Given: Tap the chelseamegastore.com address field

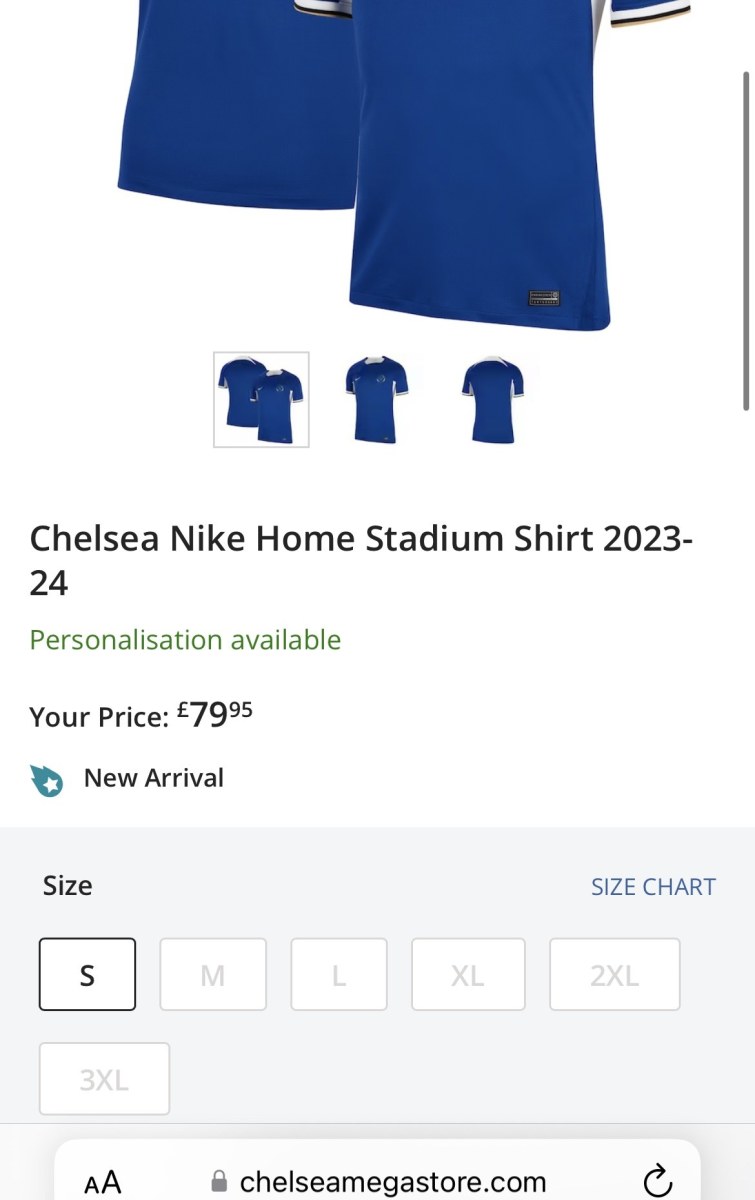Looking at the screenshot, I should click(x=392, y=1183).
